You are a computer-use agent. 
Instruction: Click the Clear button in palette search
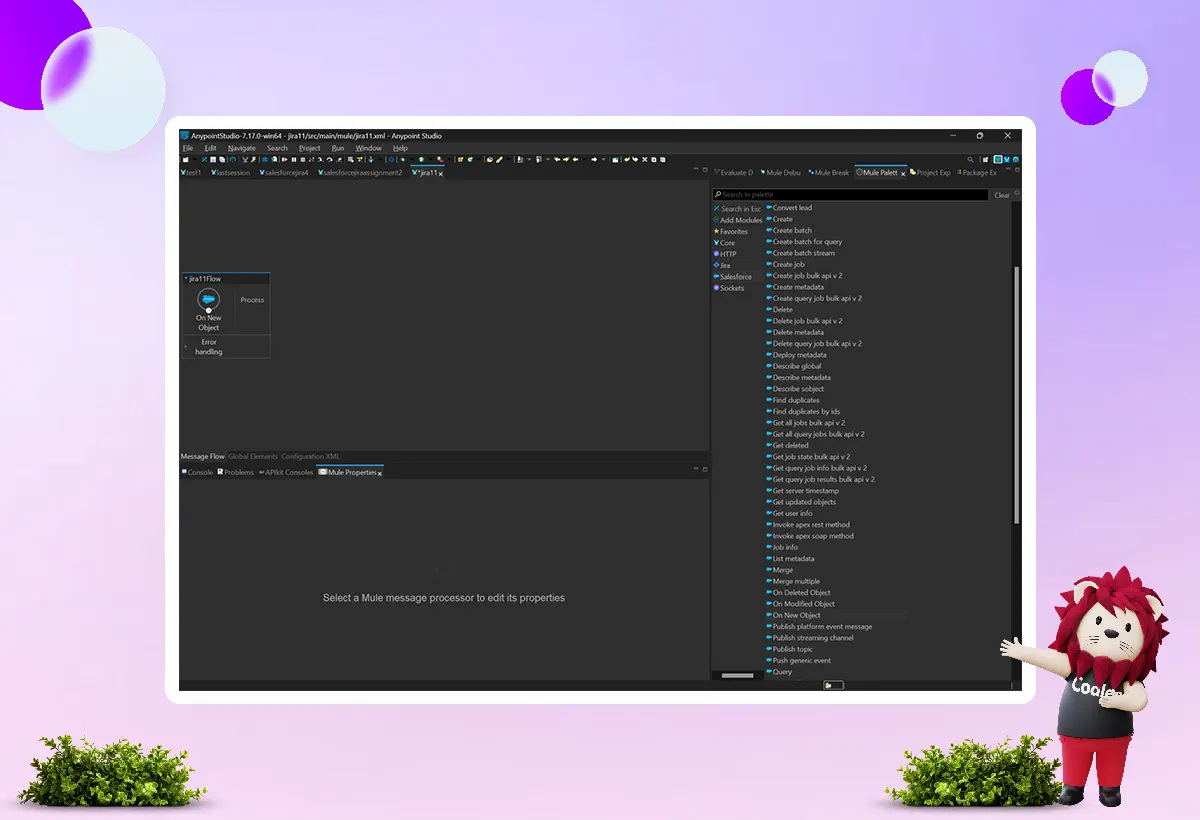[x=1002, y=195]
